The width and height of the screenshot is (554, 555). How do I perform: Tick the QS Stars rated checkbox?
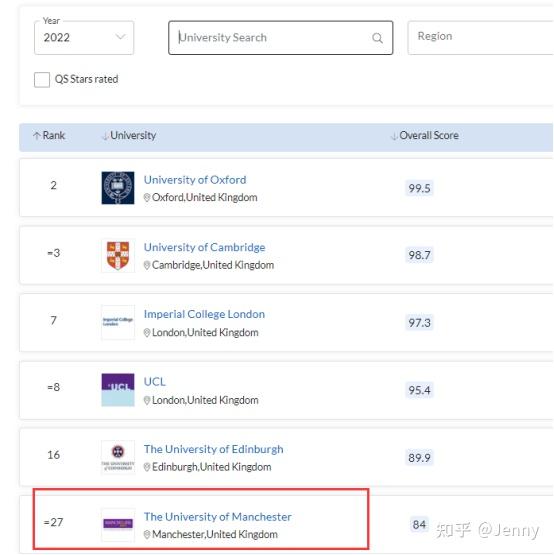(x=42, y=79)
